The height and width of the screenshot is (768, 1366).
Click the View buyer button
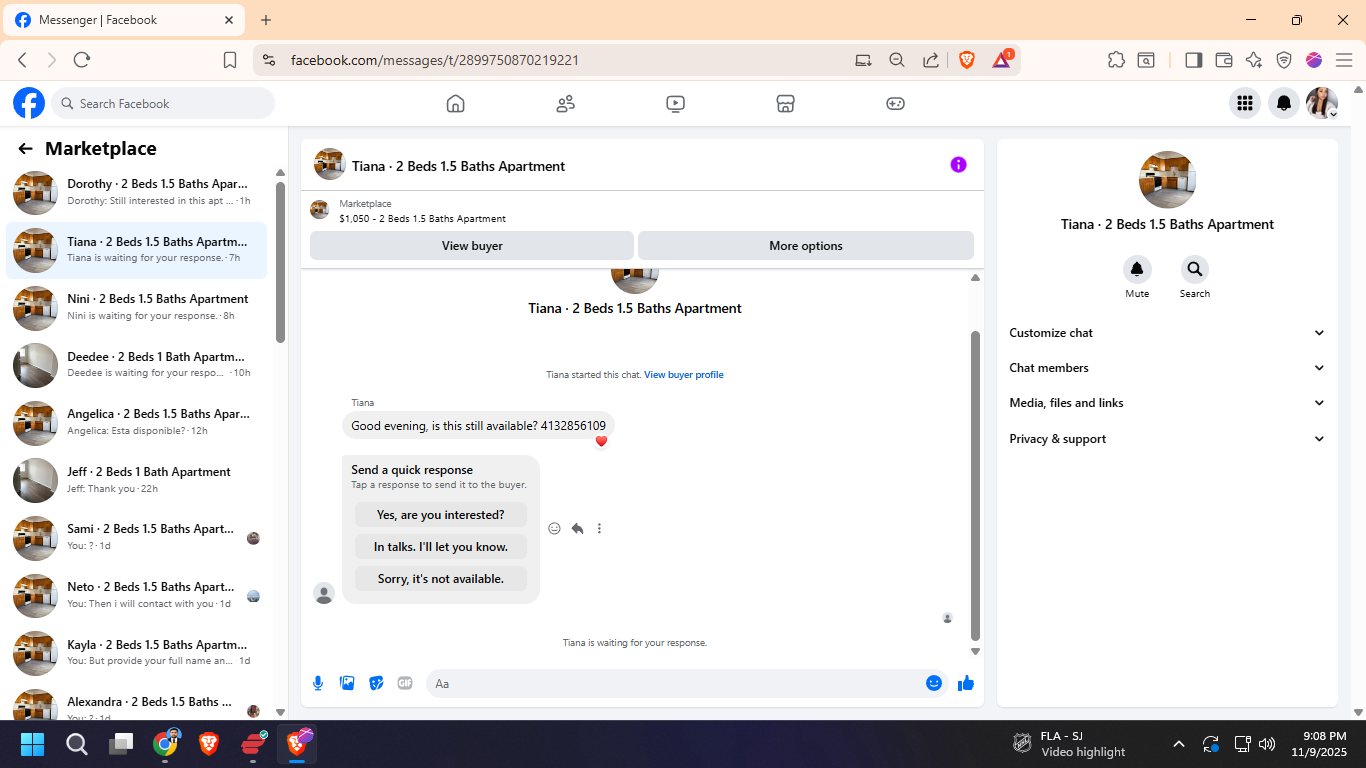point(472,246)
